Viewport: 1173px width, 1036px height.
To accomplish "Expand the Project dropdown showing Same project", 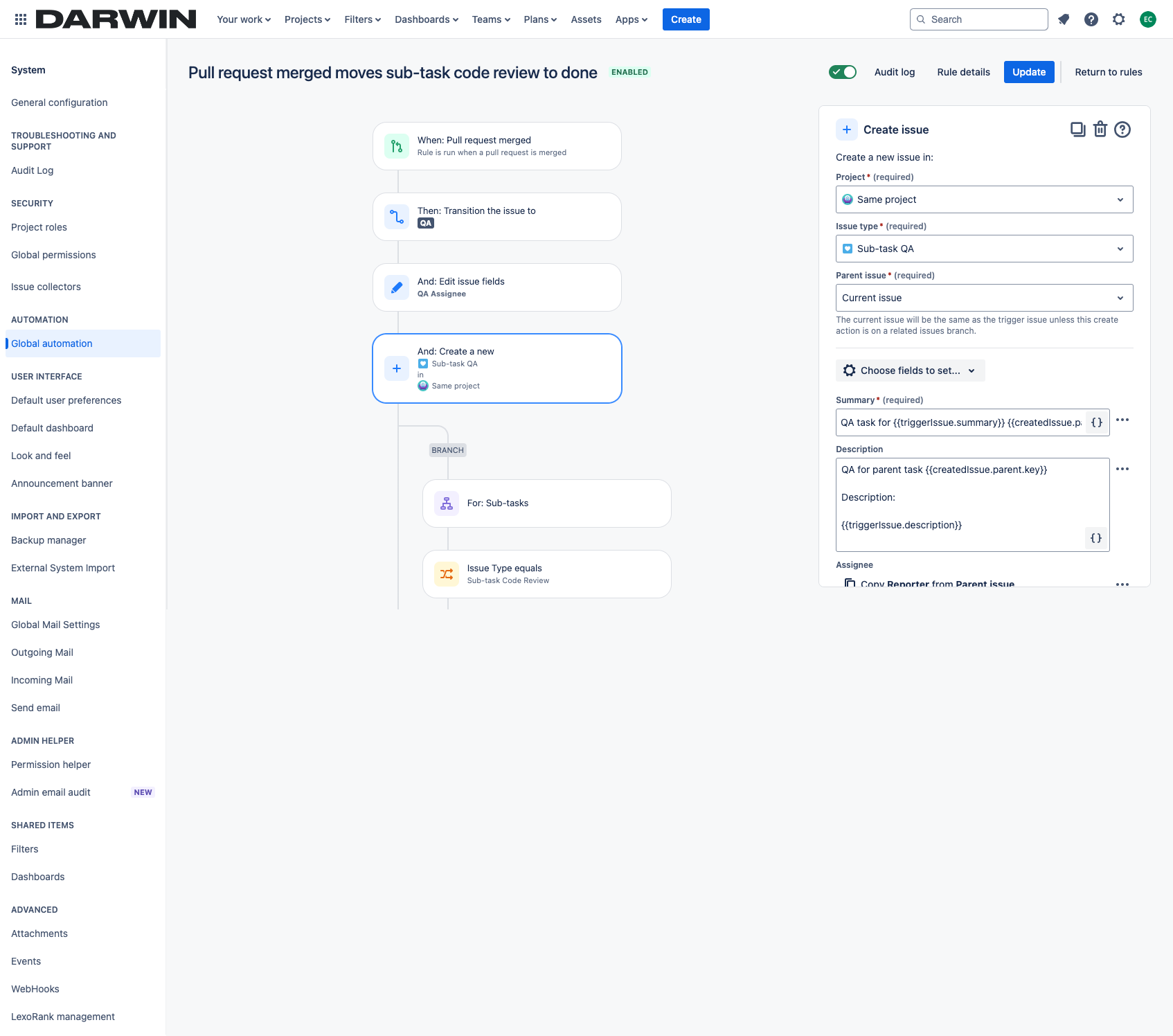I will (x=985, y=199).
